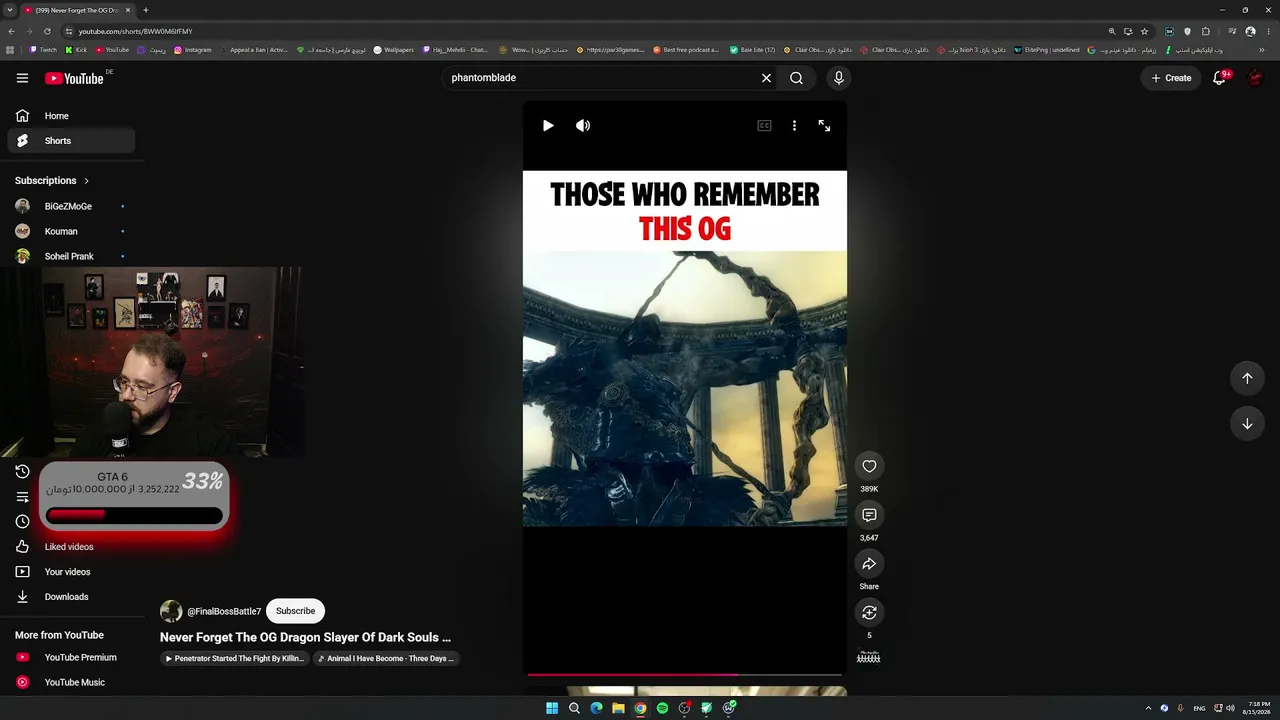1280x720 pixels.
Task: Open the Soheil Prank subscription channel
Action: pos(70,256)
